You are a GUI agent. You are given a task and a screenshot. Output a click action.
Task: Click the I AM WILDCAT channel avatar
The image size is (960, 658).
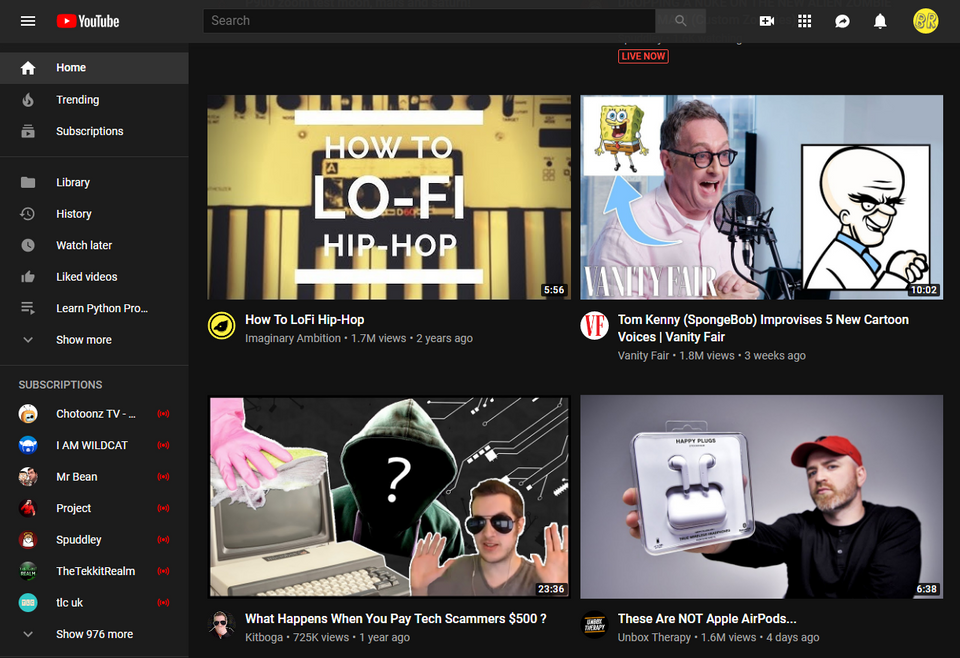click(x=28, y=445)
